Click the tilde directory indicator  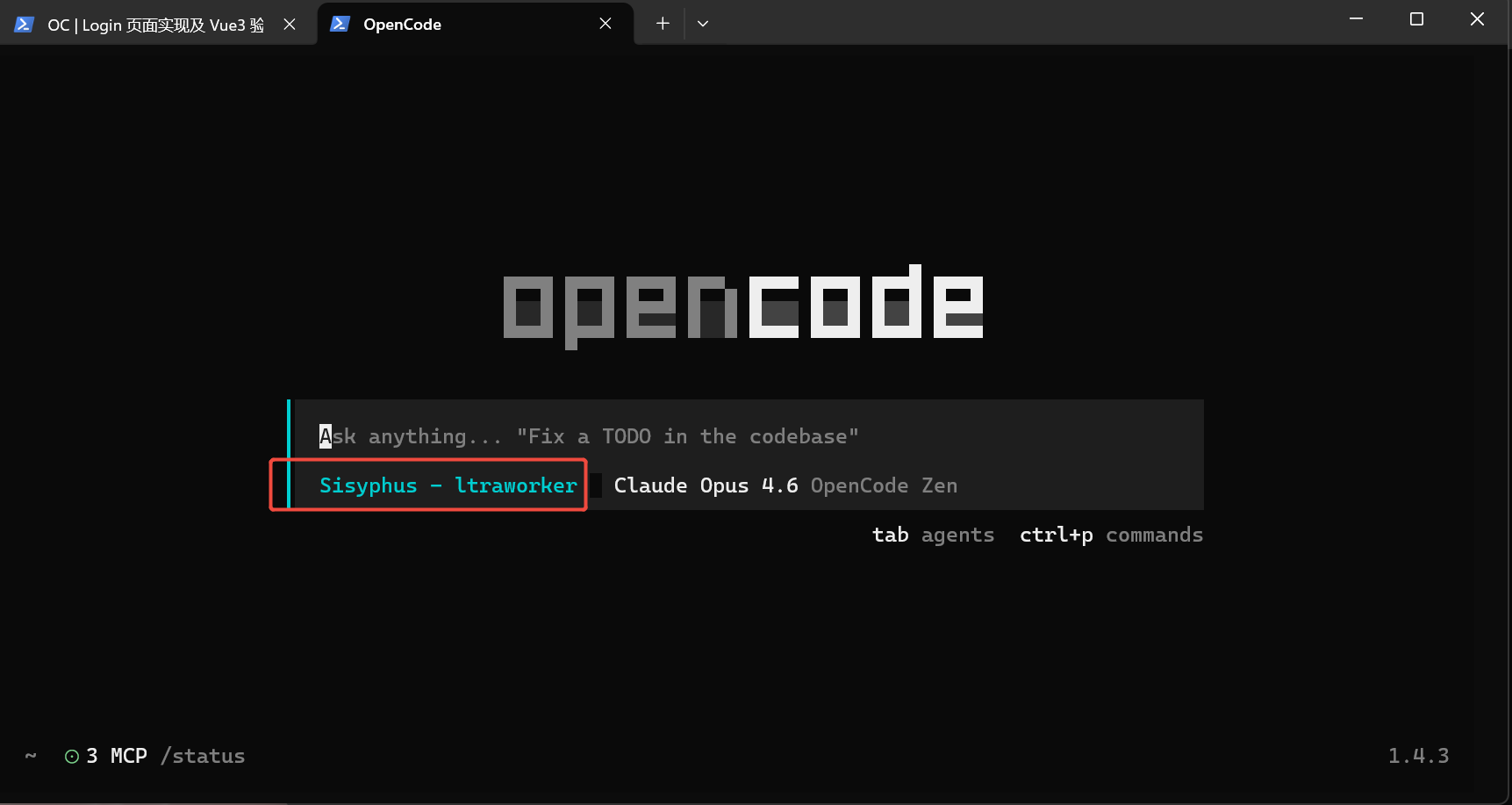coord(31,755)
